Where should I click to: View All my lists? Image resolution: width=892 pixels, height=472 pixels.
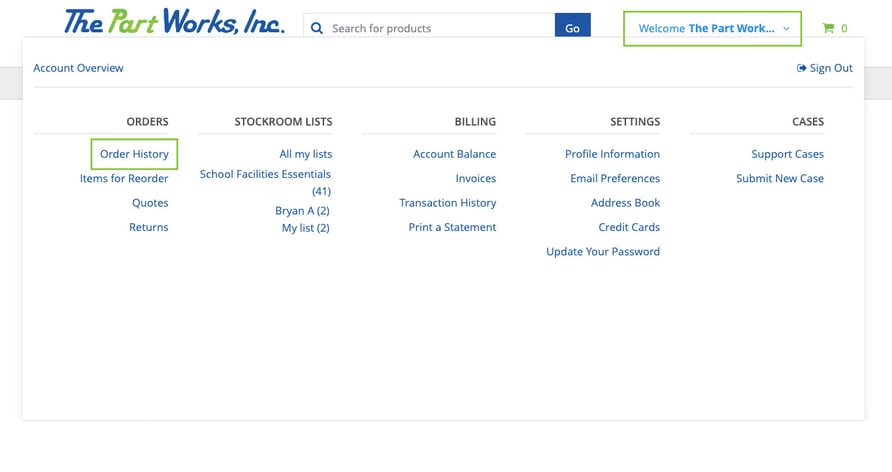[305, 154]
